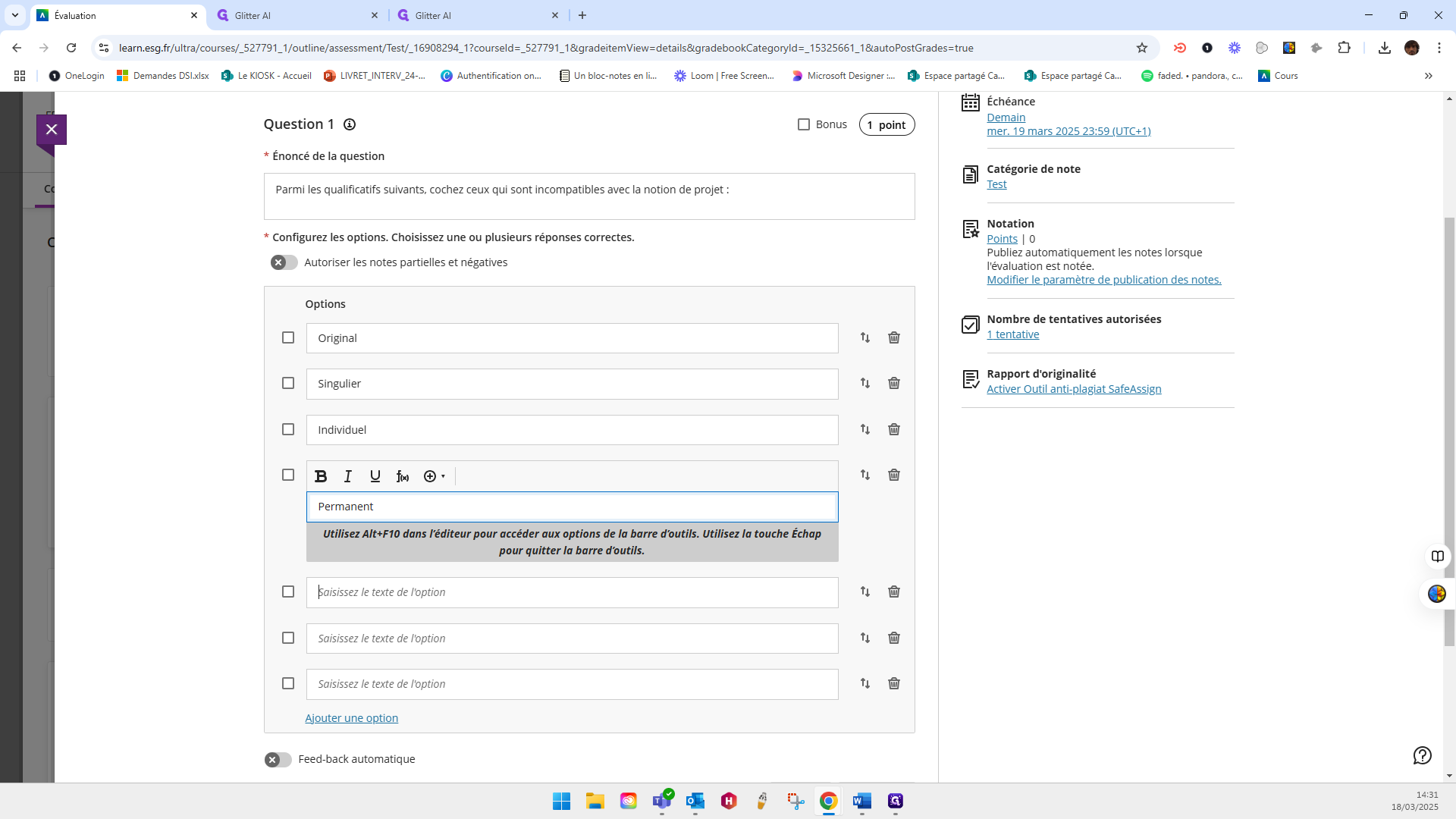
Task: Open the Demain due date link
Action: point(1006,118)
